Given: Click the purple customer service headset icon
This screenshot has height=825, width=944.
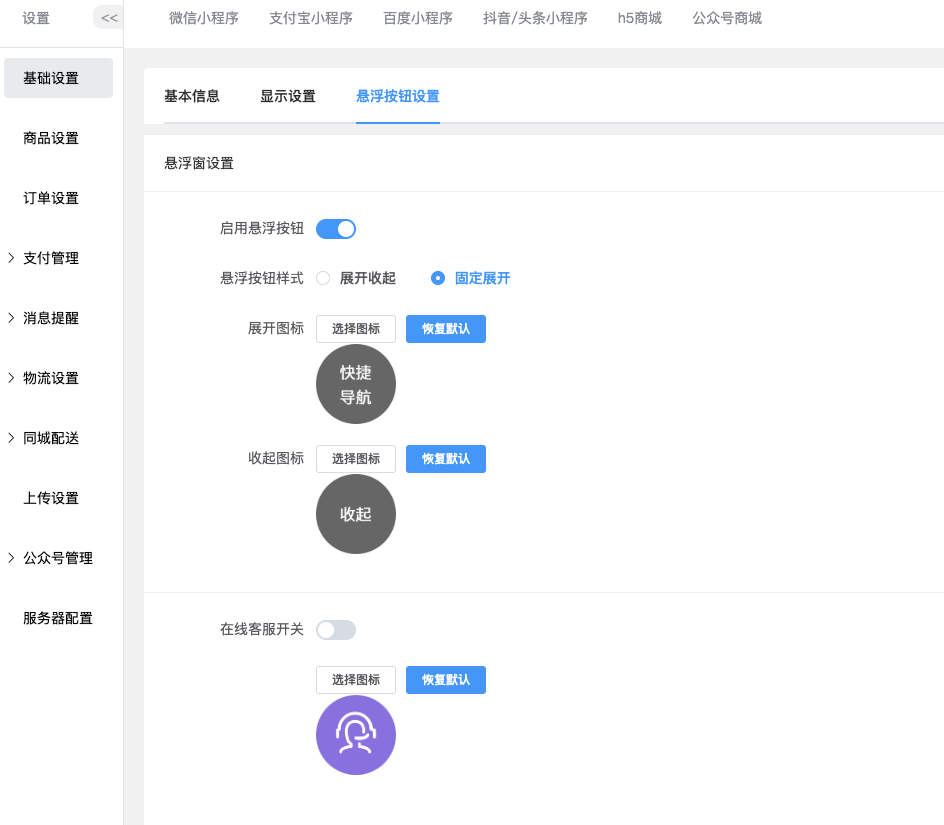Looking at the screenshot, I should click(356, 735).
